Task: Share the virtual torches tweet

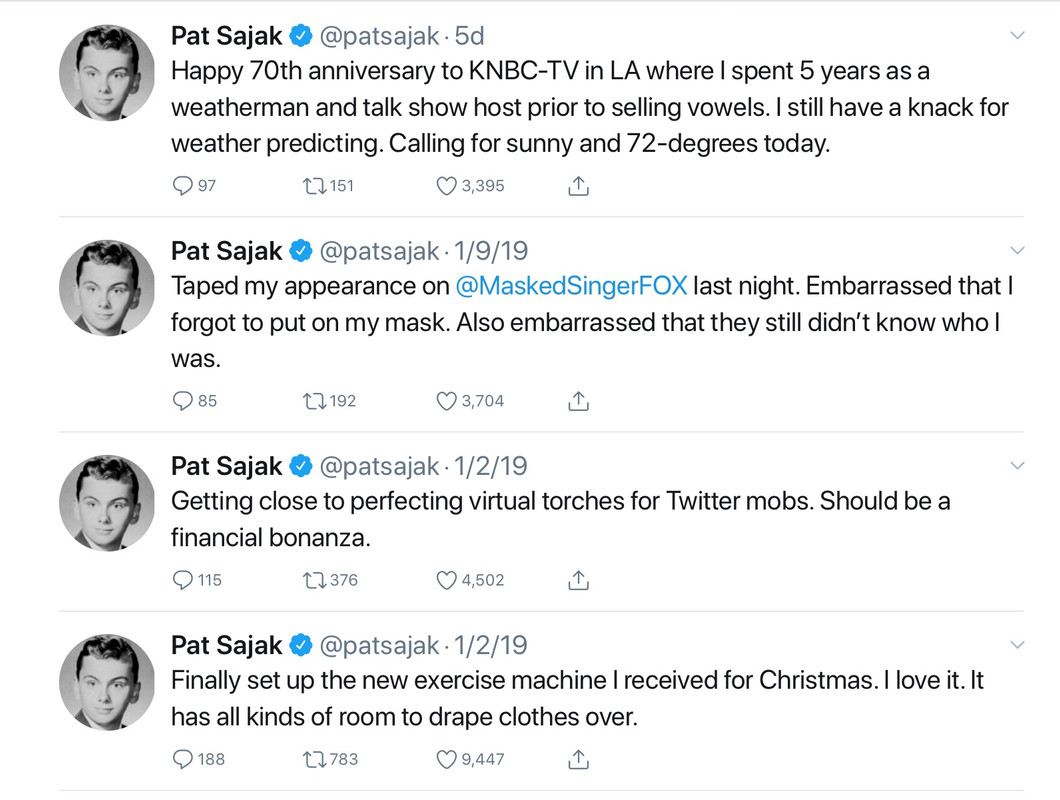Action: (578, 580)
